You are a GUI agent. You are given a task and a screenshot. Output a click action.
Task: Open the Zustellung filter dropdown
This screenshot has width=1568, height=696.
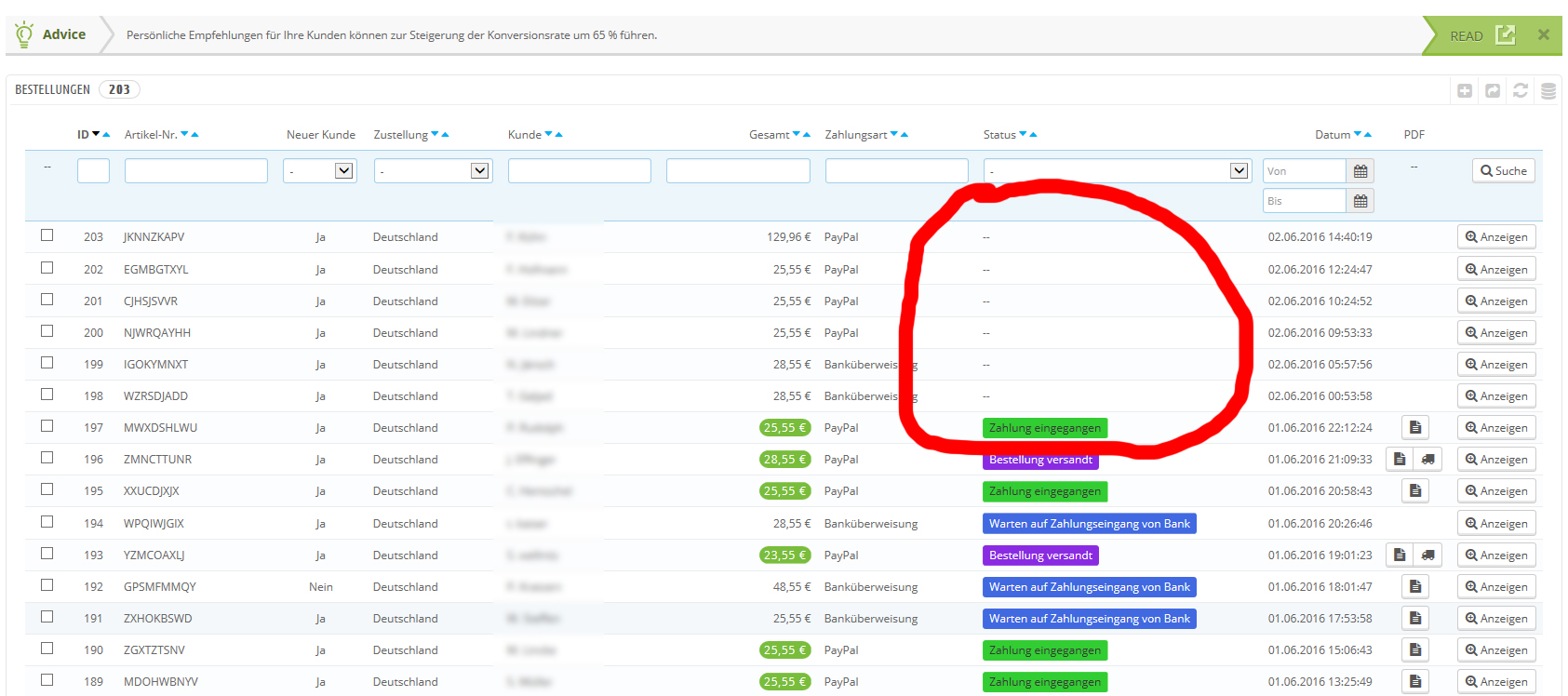pyautogui.click(x=434, y=171)
